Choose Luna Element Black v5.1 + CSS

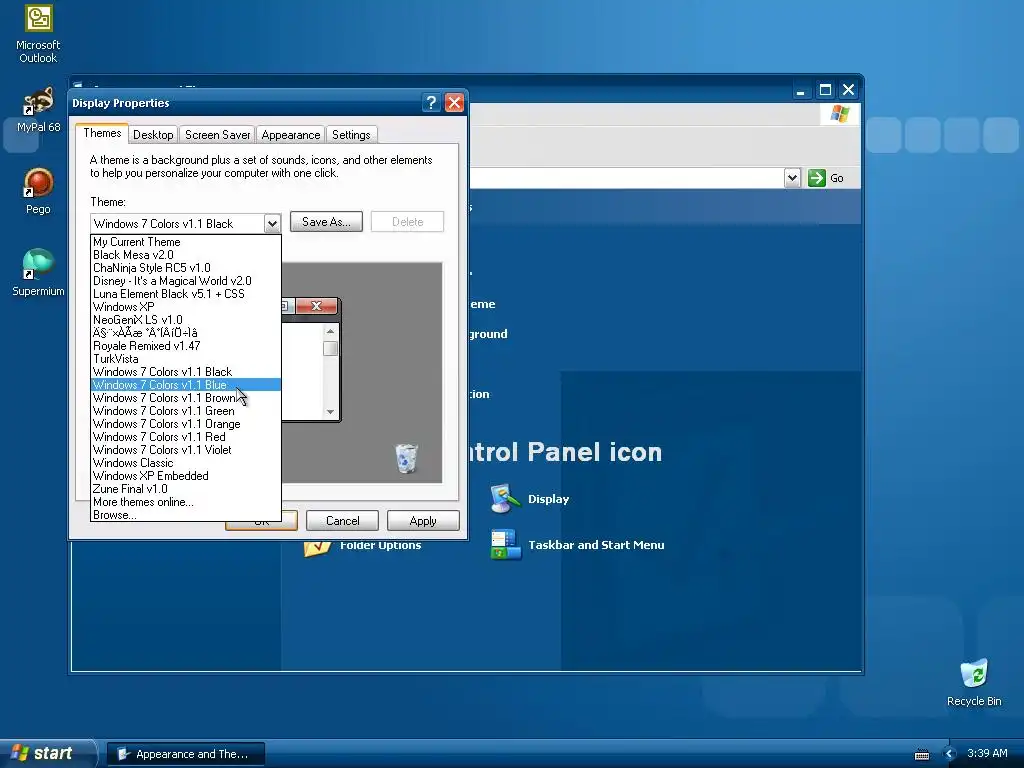click(186, 294)
